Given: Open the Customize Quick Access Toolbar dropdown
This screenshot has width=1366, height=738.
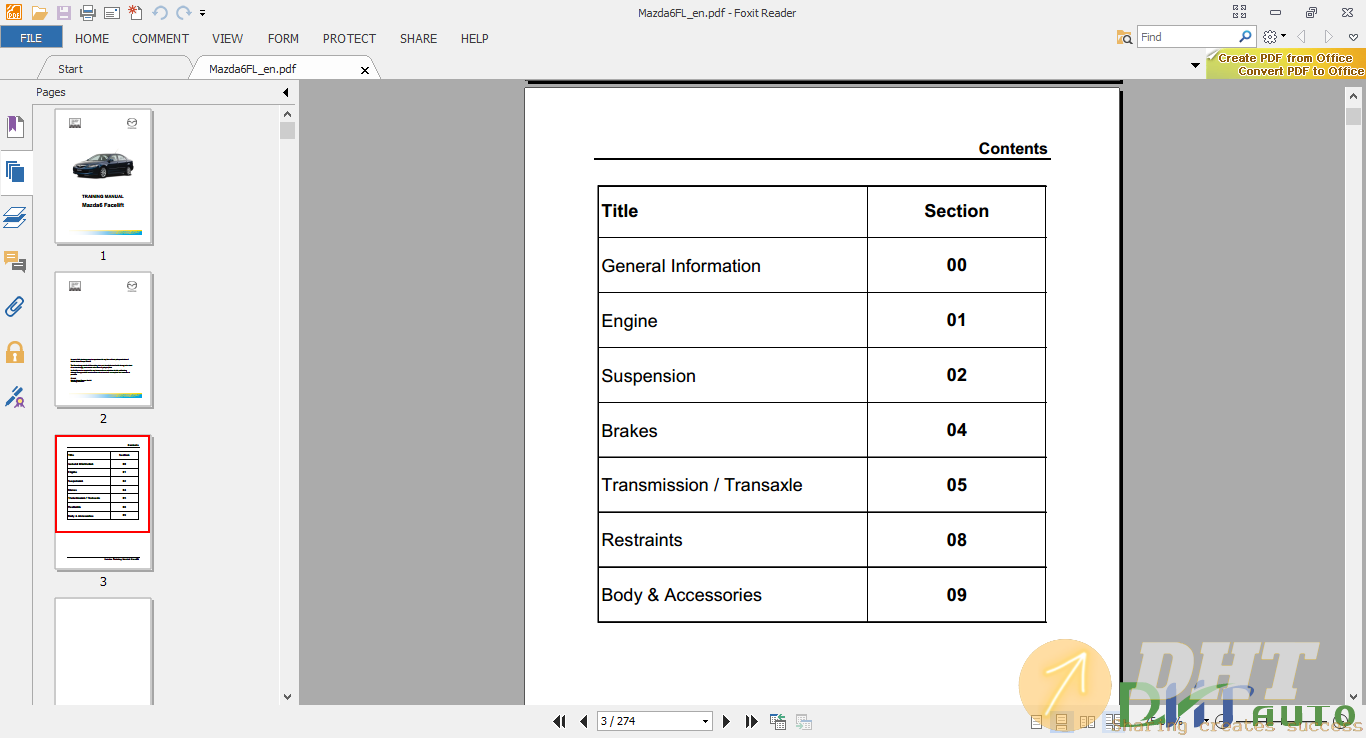Looking at the screenshot, I should click(x=203, y=14).
